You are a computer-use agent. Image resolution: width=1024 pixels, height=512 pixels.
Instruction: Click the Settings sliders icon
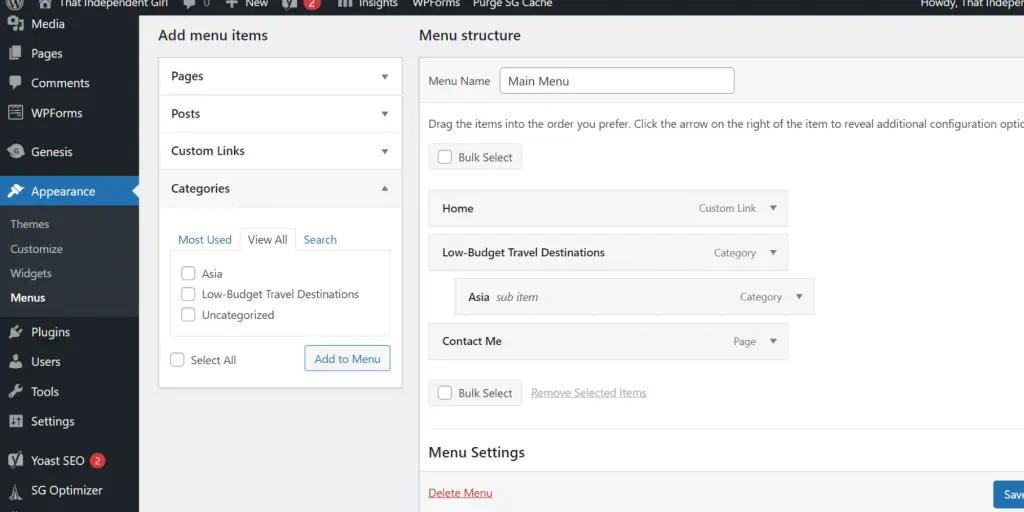point(16,421)
